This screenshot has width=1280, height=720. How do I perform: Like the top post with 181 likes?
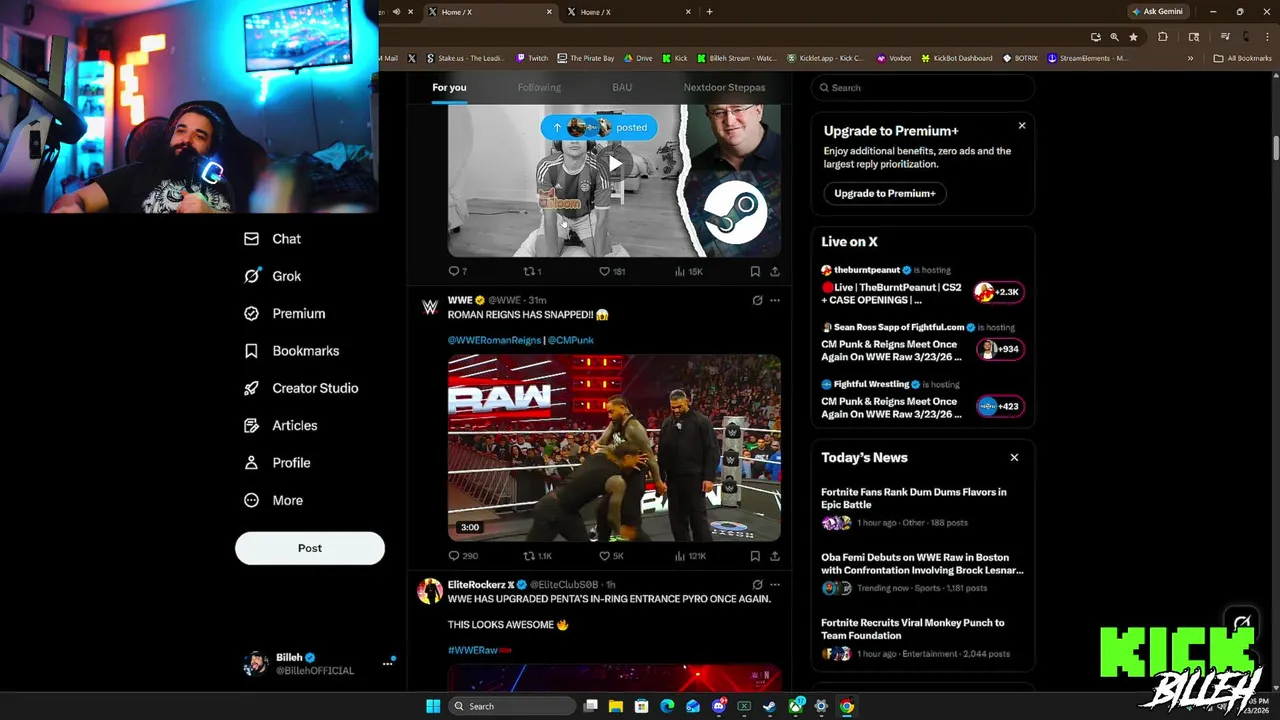611,271
